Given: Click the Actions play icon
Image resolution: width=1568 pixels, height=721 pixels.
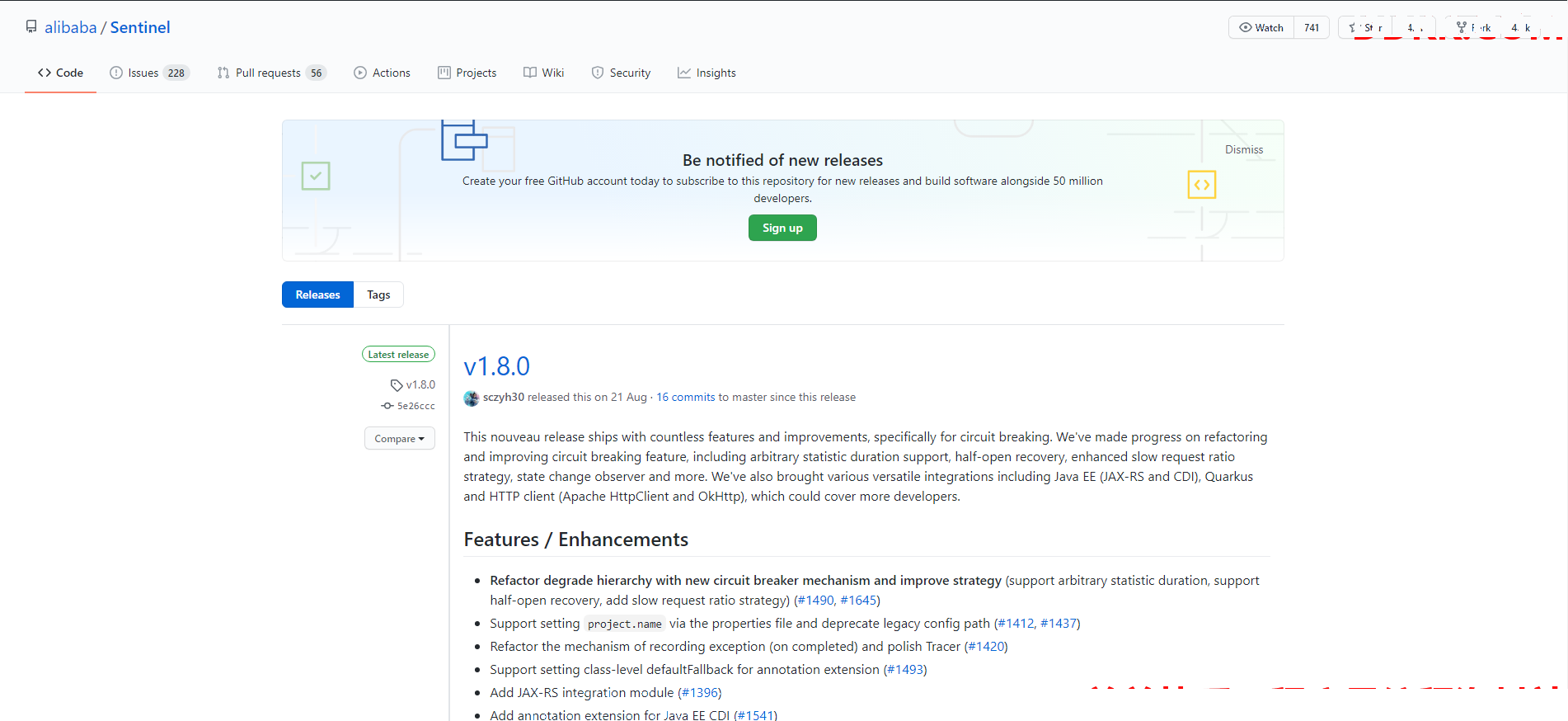Looking at the screenshot, I should pyautogui.click(x=360, y=73).
